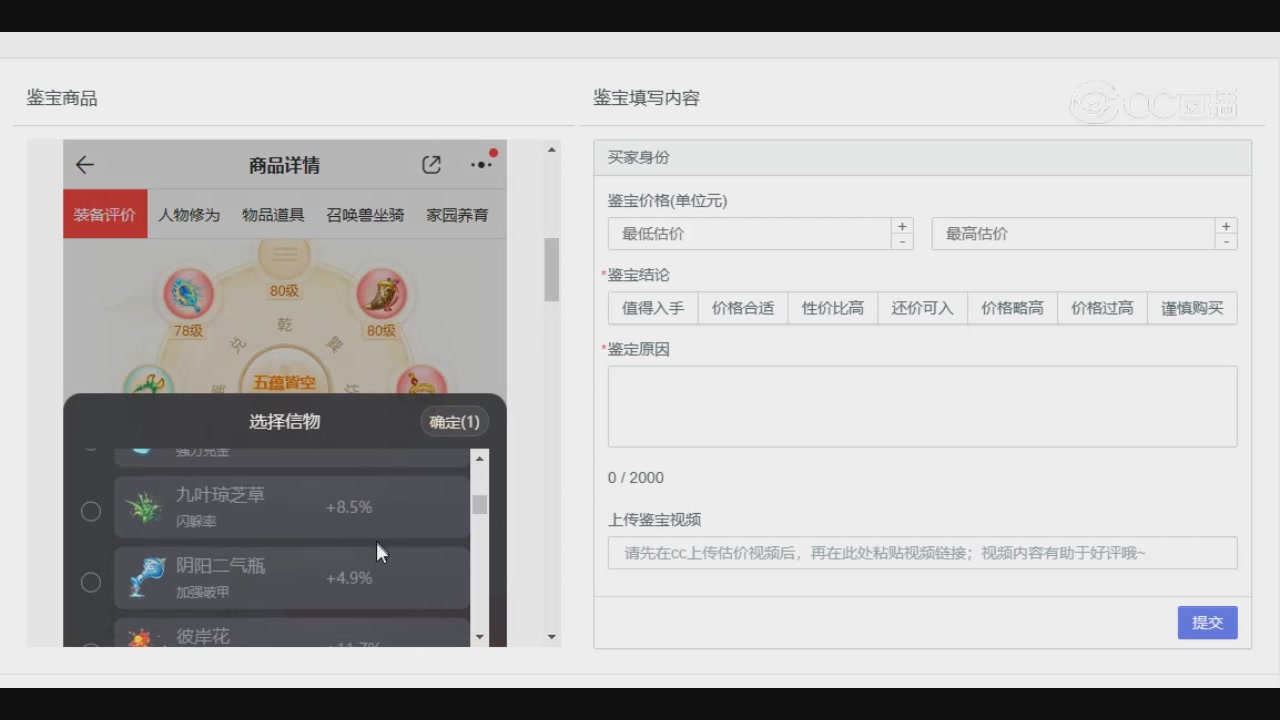Click the 彼岸花 item name

point(203,636)
